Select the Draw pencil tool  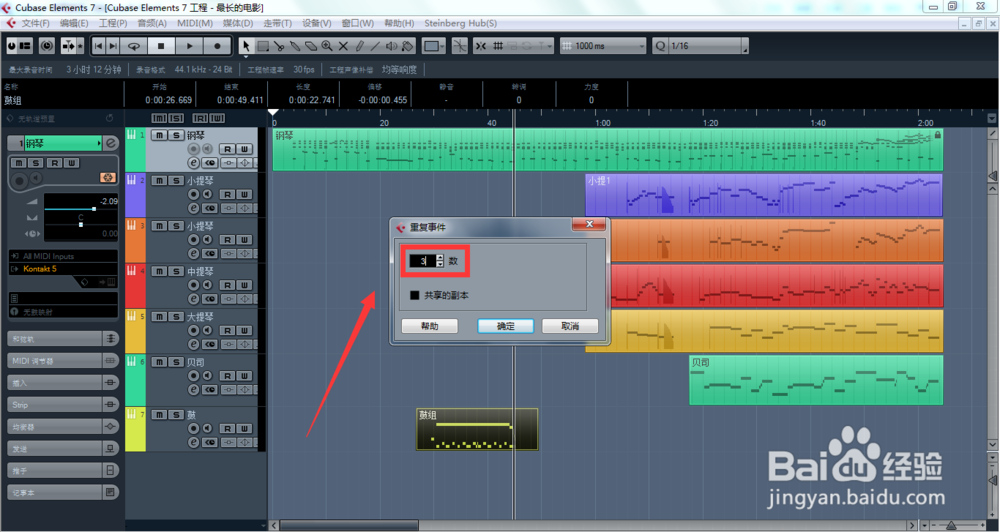tap(359, 46)
